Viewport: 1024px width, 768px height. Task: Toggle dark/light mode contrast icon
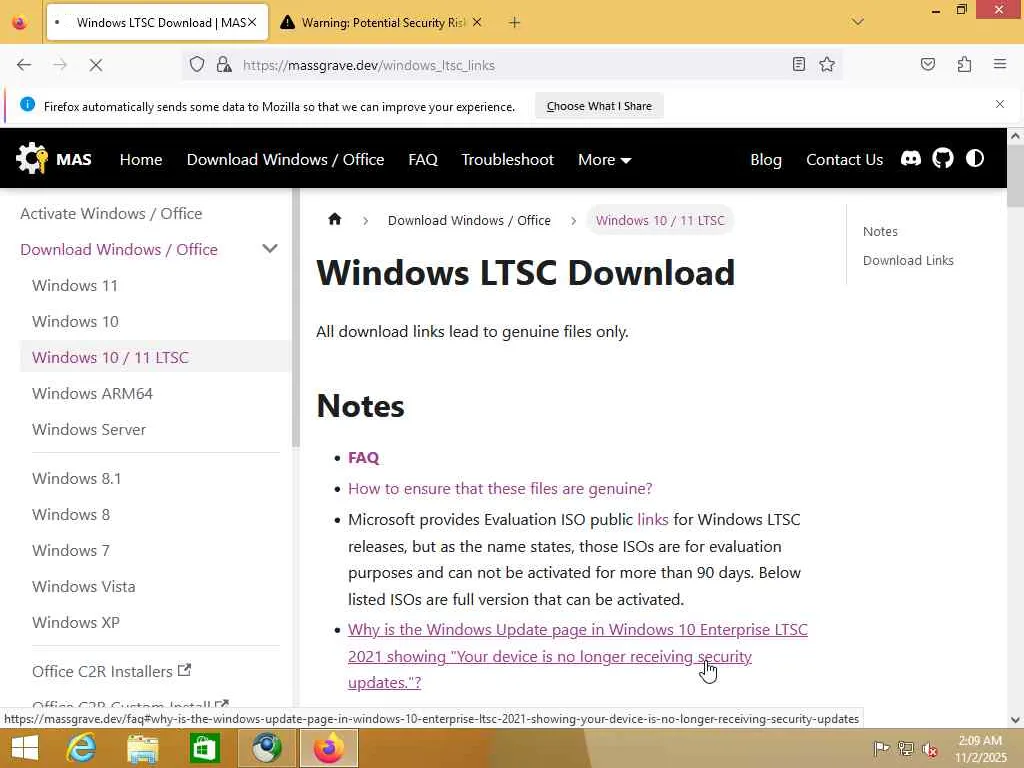(x=975, y=159)
